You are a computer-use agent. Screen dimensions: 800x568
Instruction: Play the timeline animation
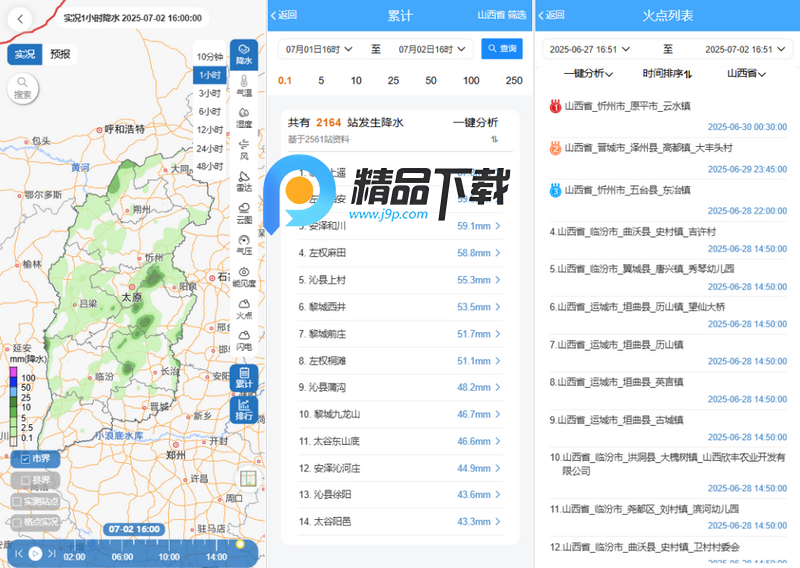tap(35, 553)
